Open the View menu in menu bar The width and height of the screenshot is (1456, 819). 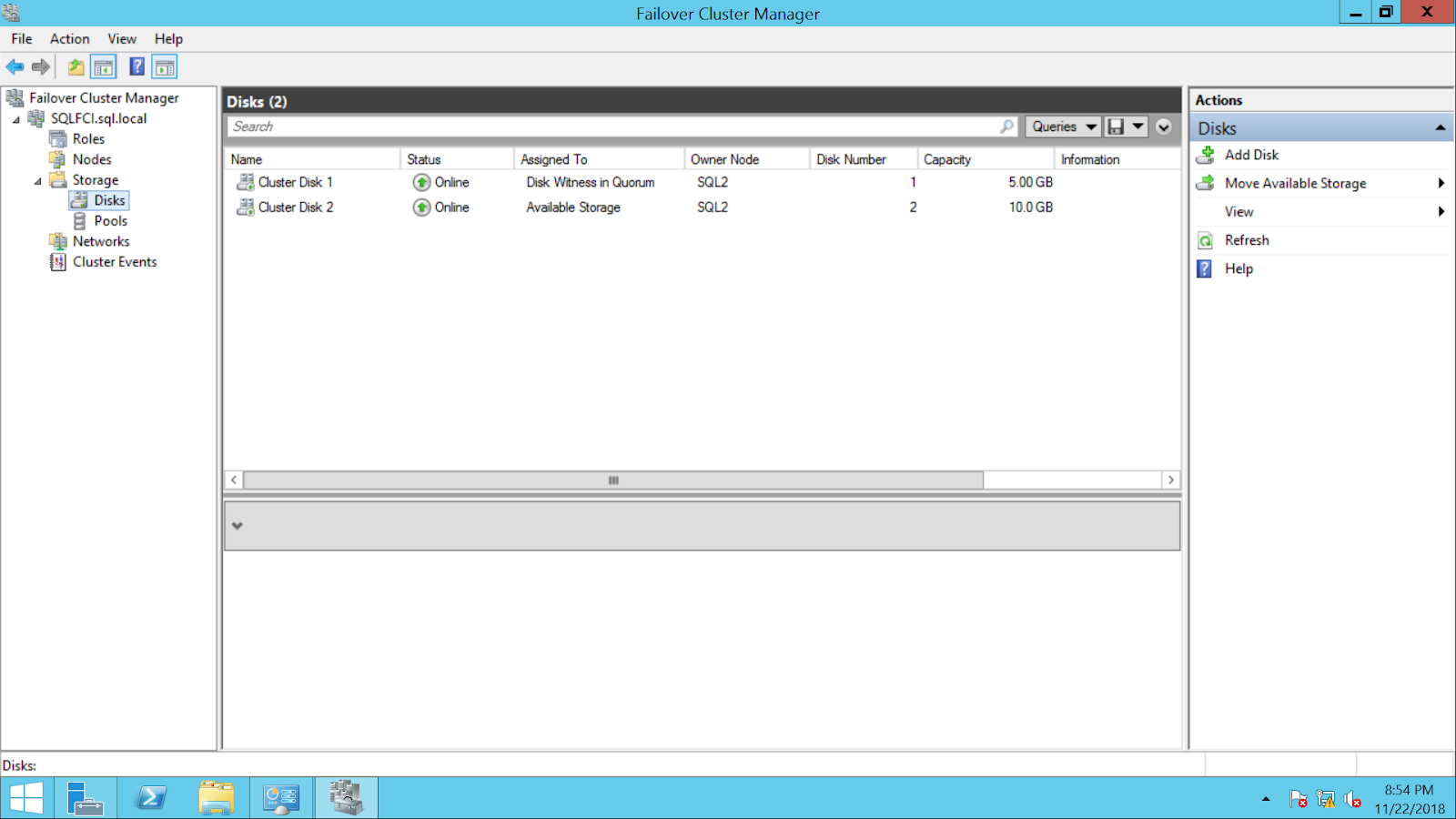click(122, 39)
